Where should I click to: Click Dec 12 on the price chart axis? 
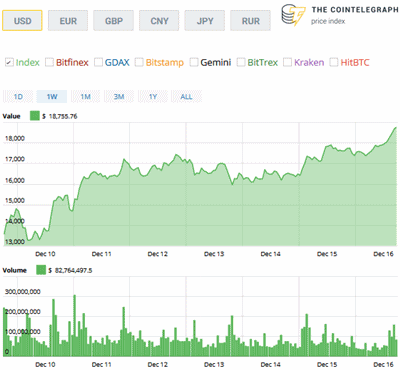(158, 254)
